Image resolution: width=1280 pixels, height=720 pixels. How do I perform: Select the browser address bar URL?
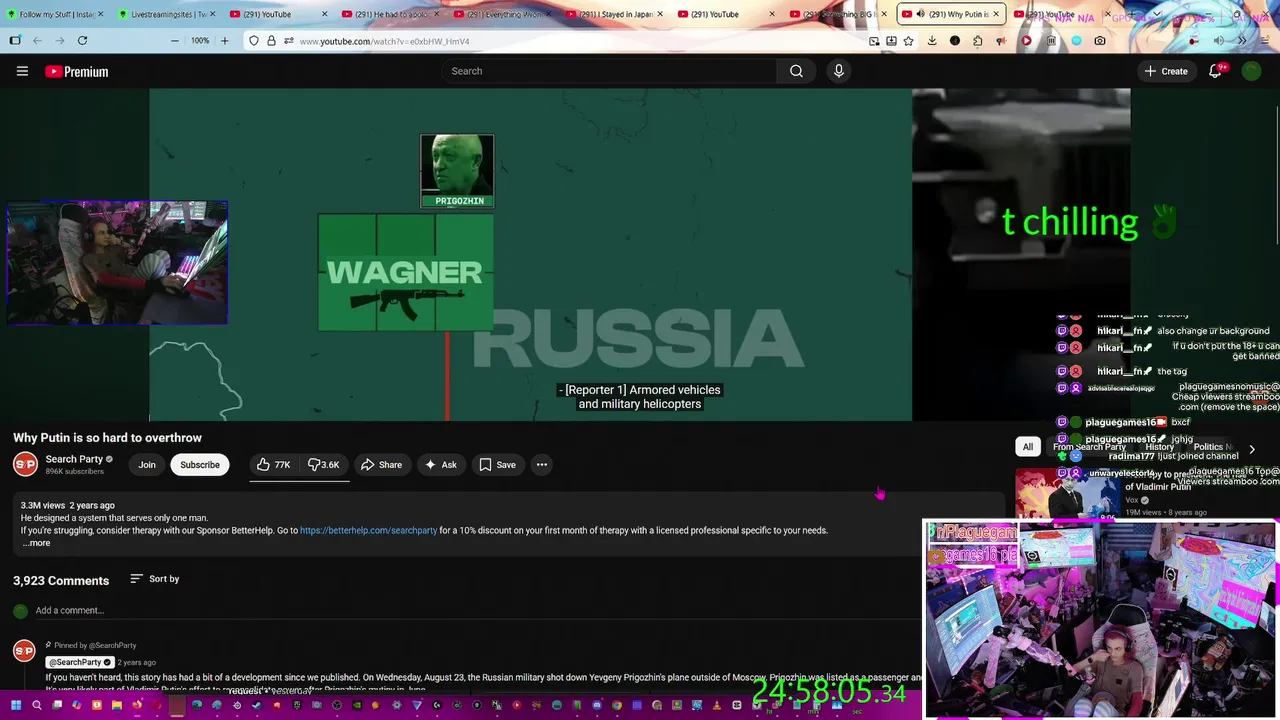click(384, 41)
